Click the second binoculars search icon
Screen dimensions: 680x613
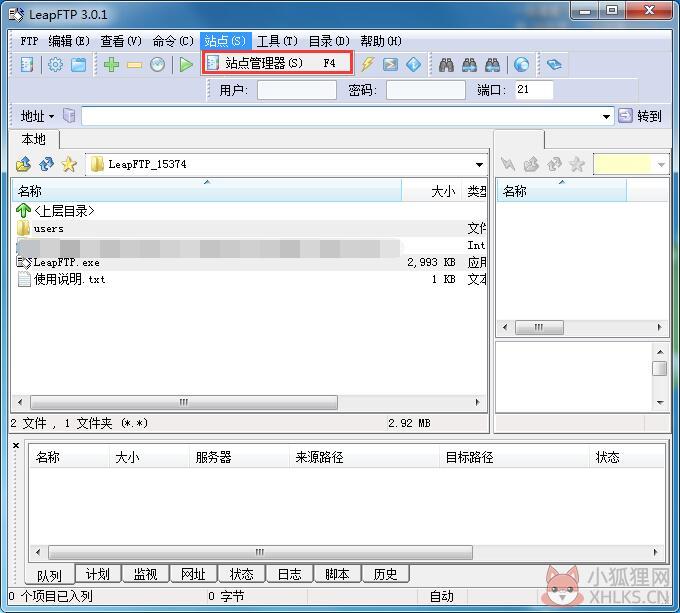coord(469,65)
